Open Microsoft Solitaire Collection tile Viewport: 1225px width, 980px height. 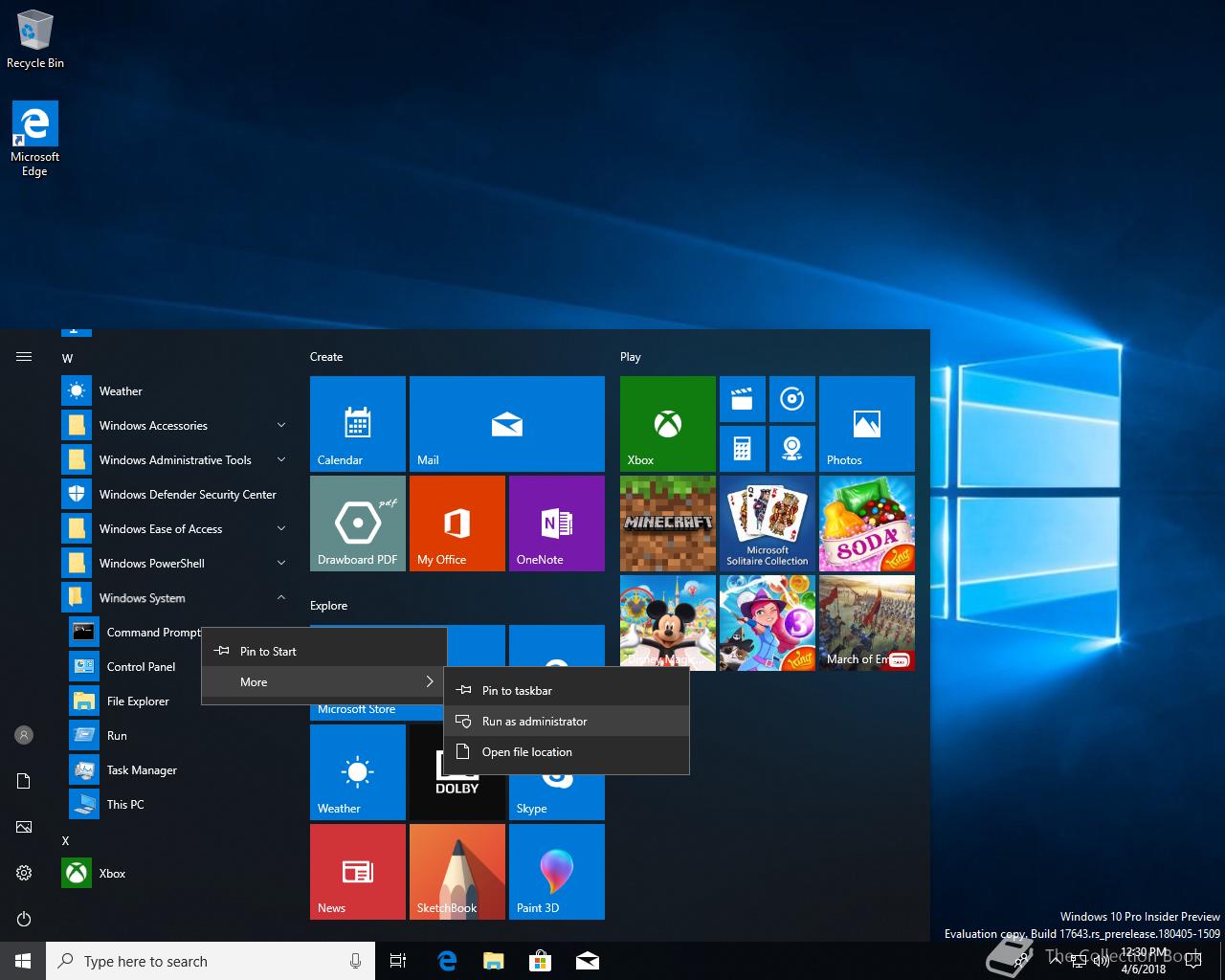click(x=768, y=523)
